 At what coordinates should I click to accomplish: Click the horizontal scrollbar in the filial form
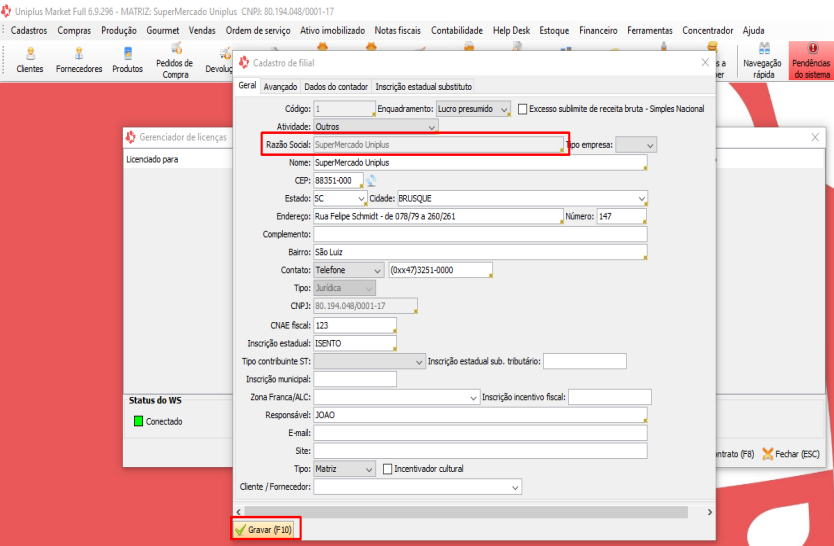[x=466, y=512]
